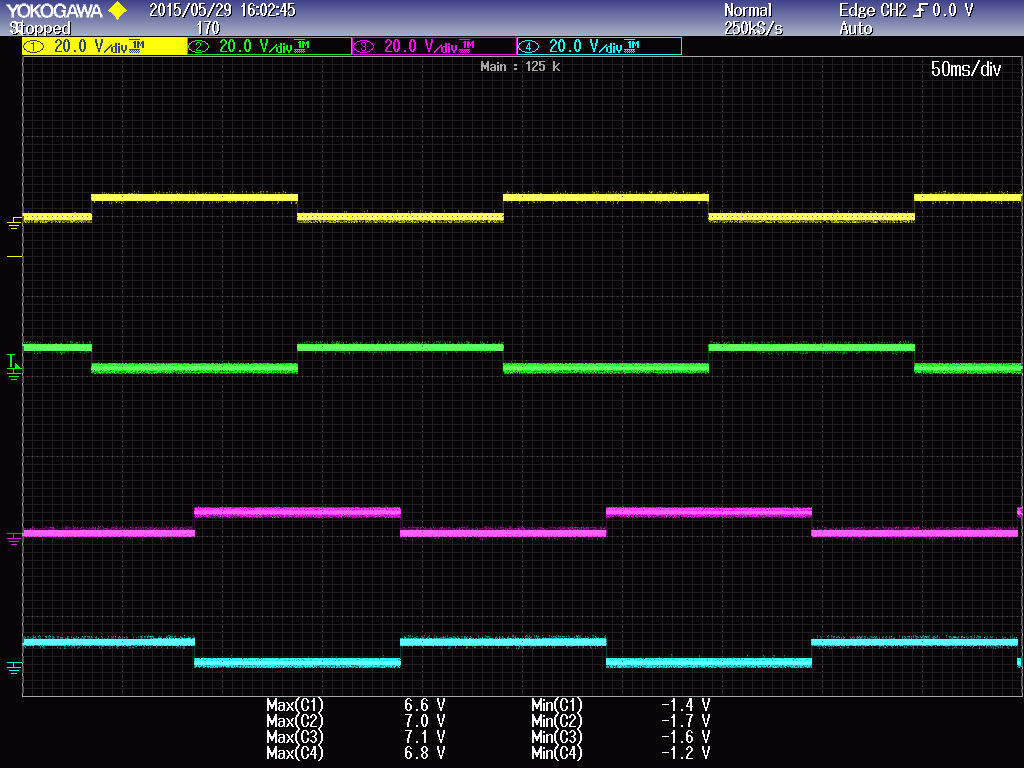Click the 7.1 V maximum value
This screenshot has height=768, width=1024.
(x=424, y=737)
